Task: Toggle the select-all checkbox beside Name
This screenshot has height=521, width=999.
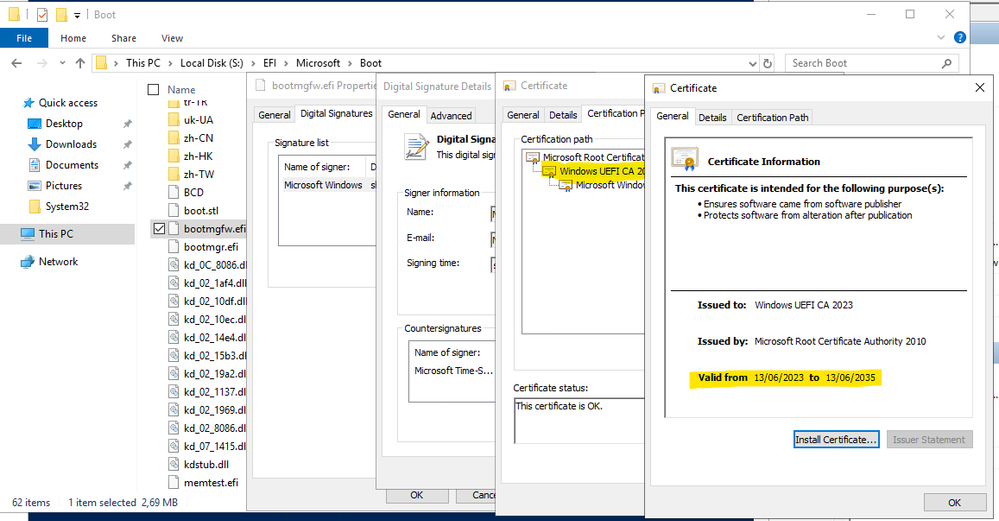Action: (154, 90)
